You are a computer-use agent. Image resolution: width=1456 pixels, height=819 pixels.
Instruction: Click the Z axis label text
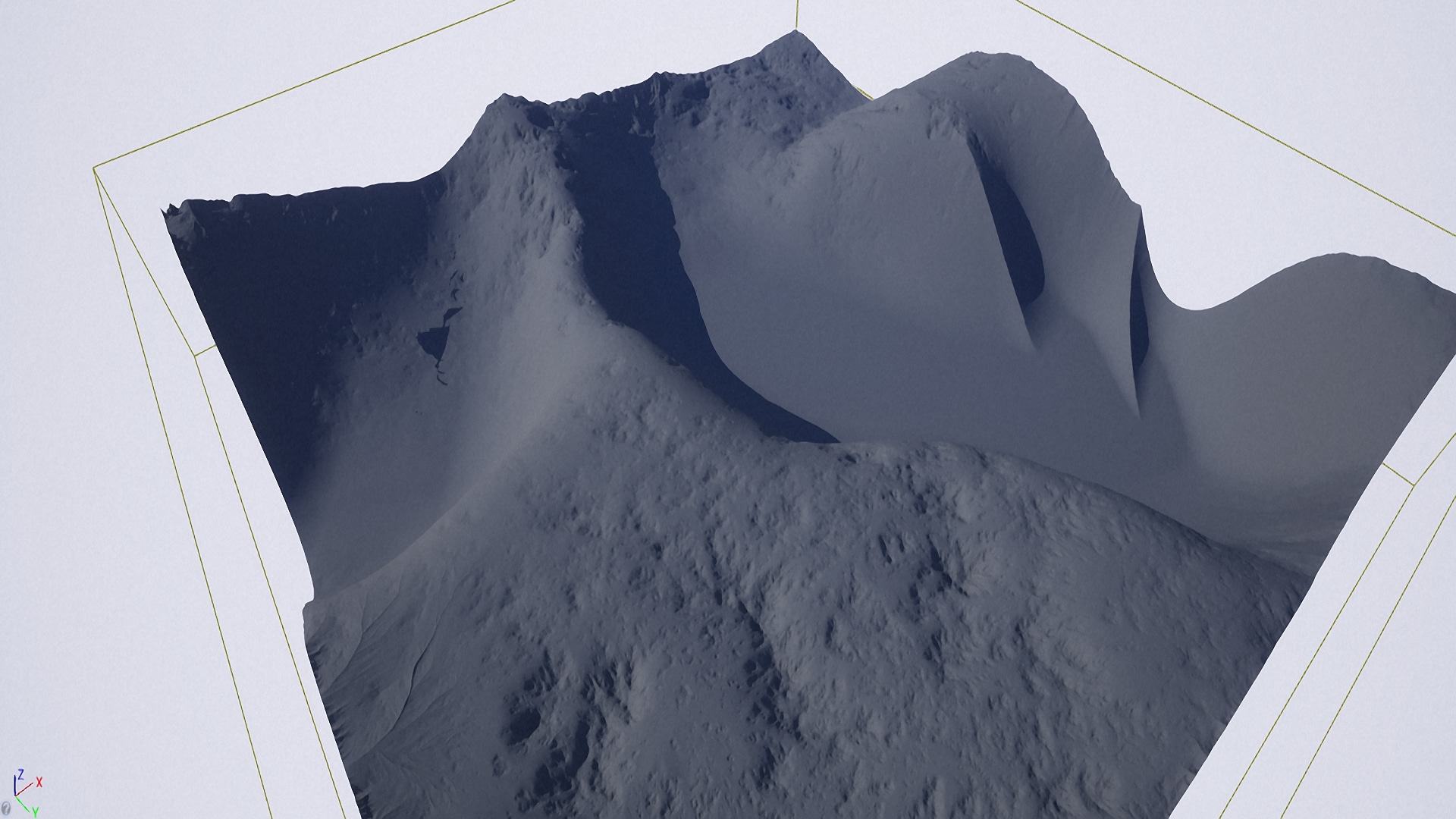pyautogui.click(x=21, y=774)
